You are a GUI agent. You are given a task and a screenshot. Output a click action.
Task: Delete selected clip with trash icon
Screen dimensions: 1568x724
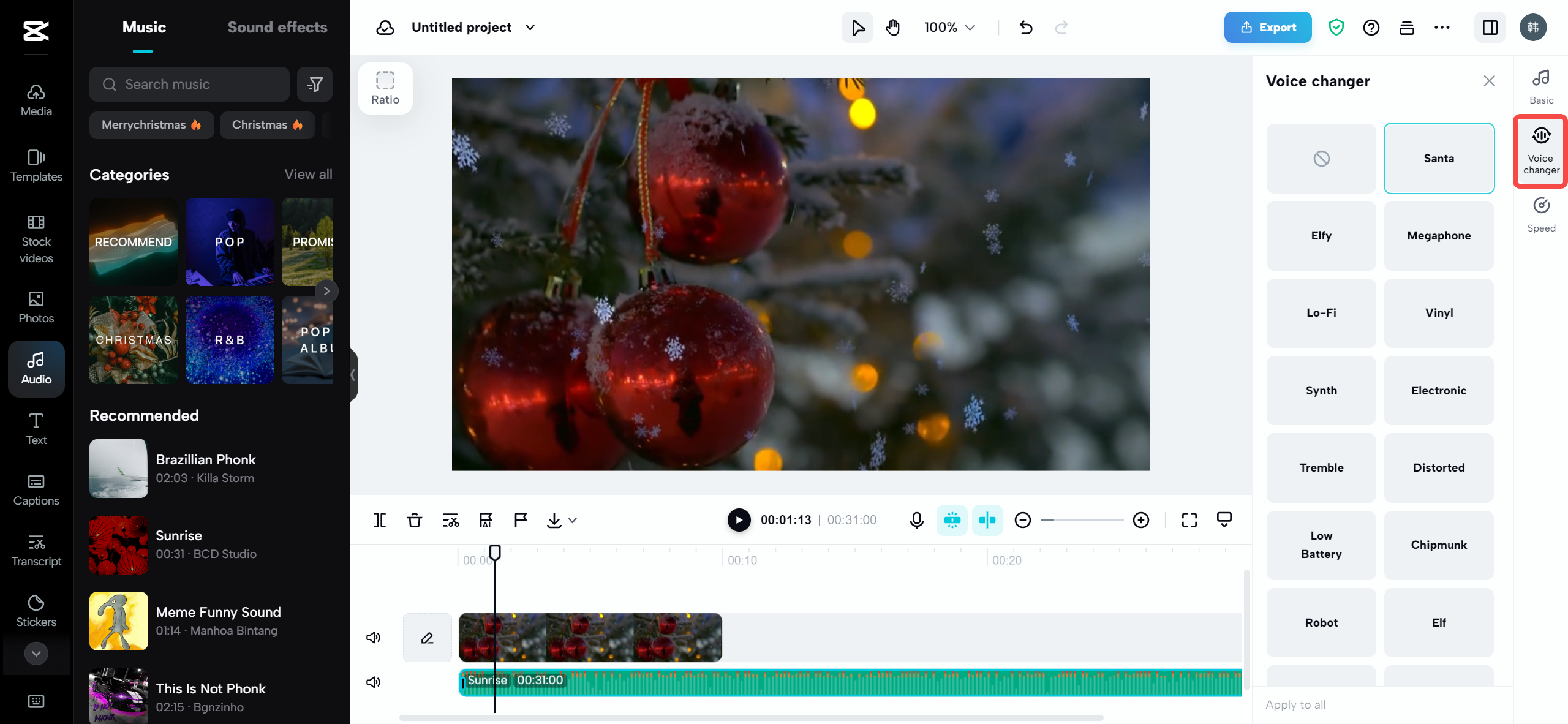(415, 520)
